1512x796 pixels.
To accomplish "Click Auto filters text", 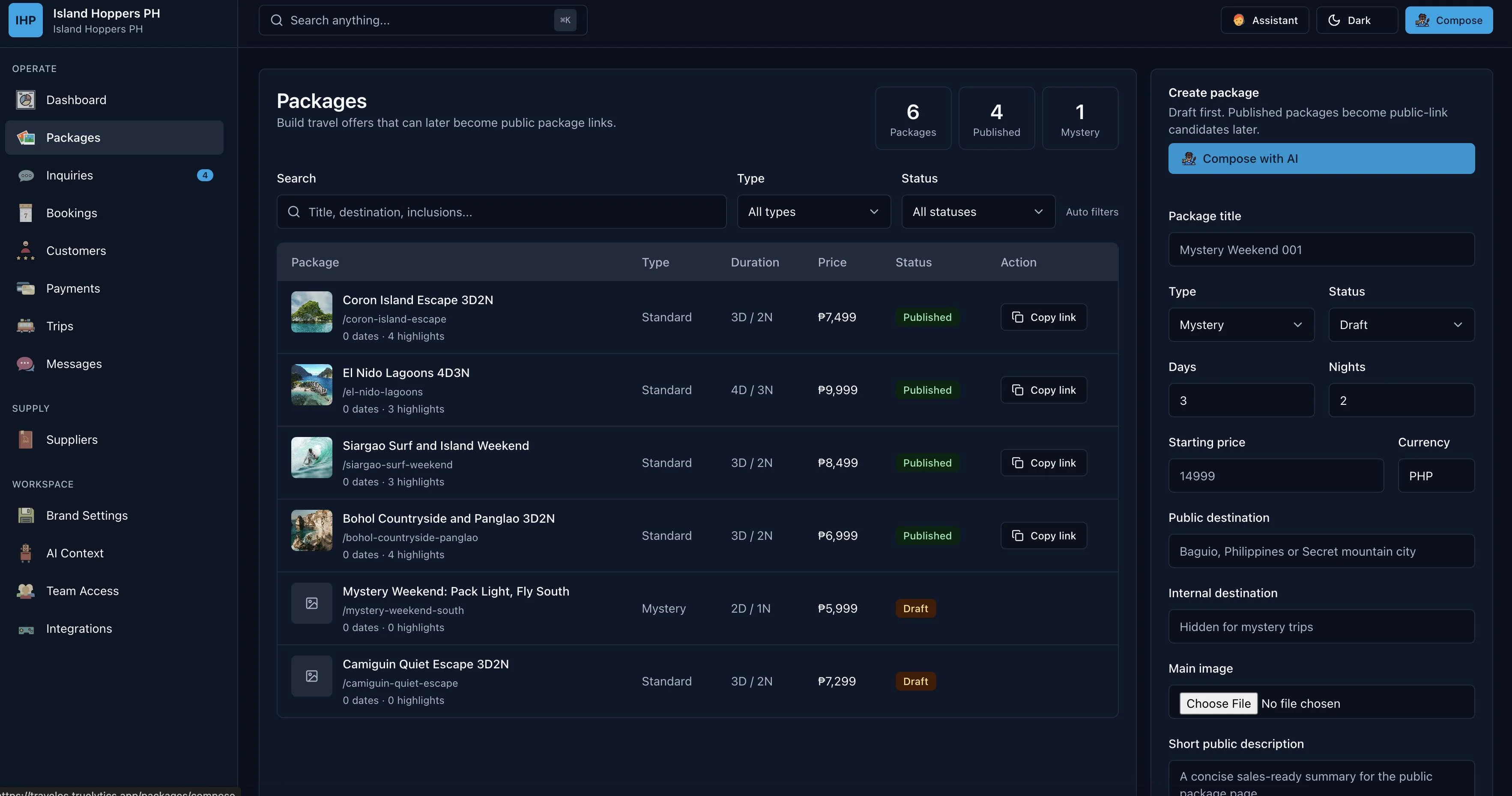I will pyautogui.click(x=1092, y=212).
